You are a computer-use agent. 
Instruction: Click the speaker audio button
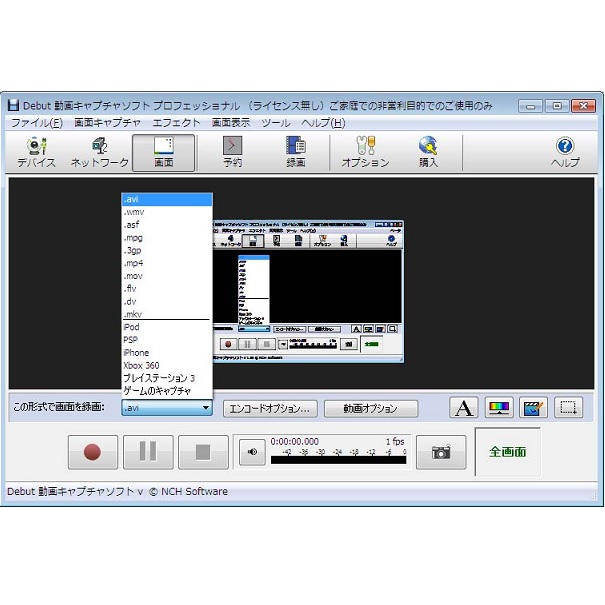click(x=252, y=452)
